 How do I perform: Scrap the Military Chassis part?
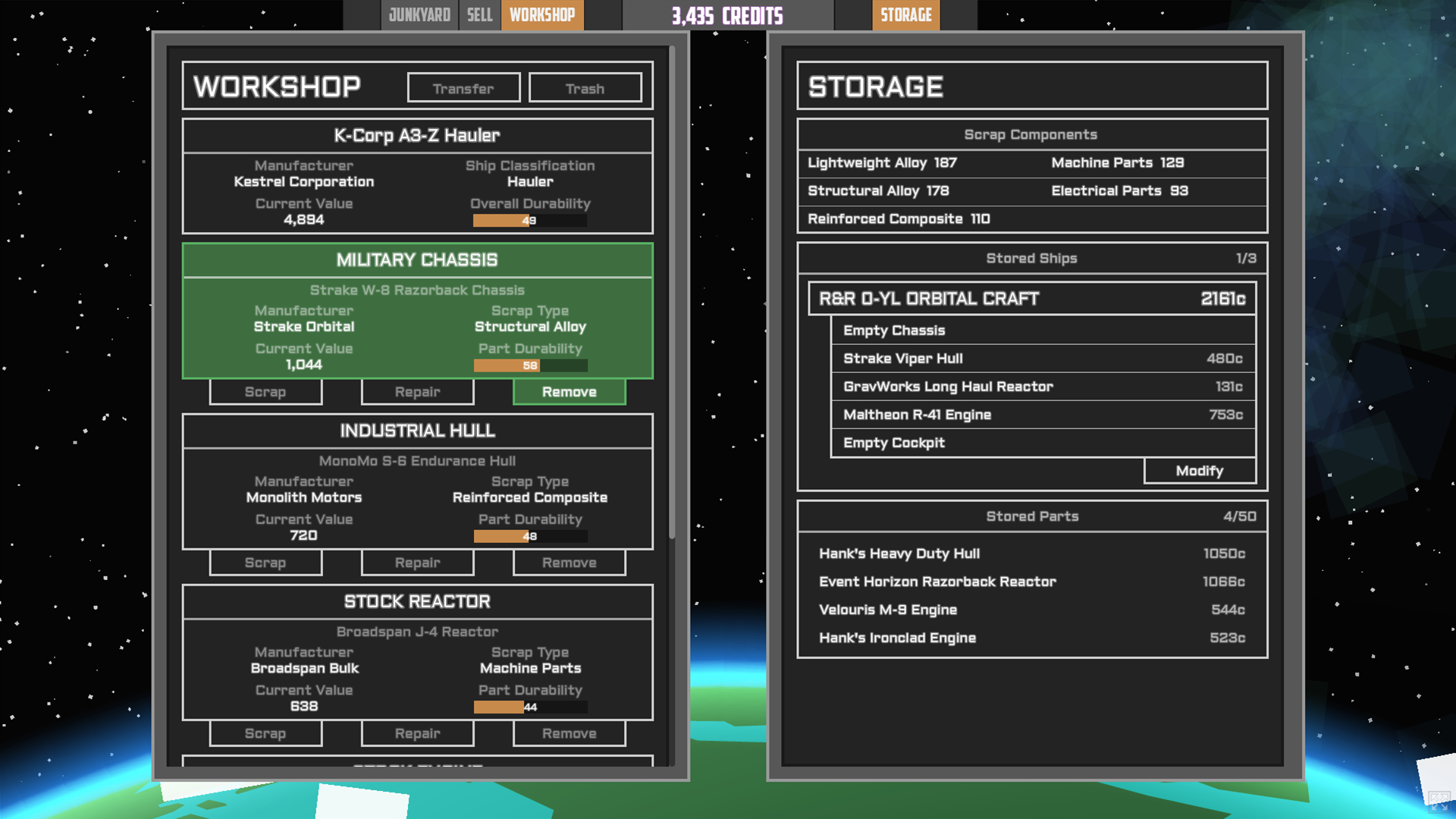click(x=265, y=392)
